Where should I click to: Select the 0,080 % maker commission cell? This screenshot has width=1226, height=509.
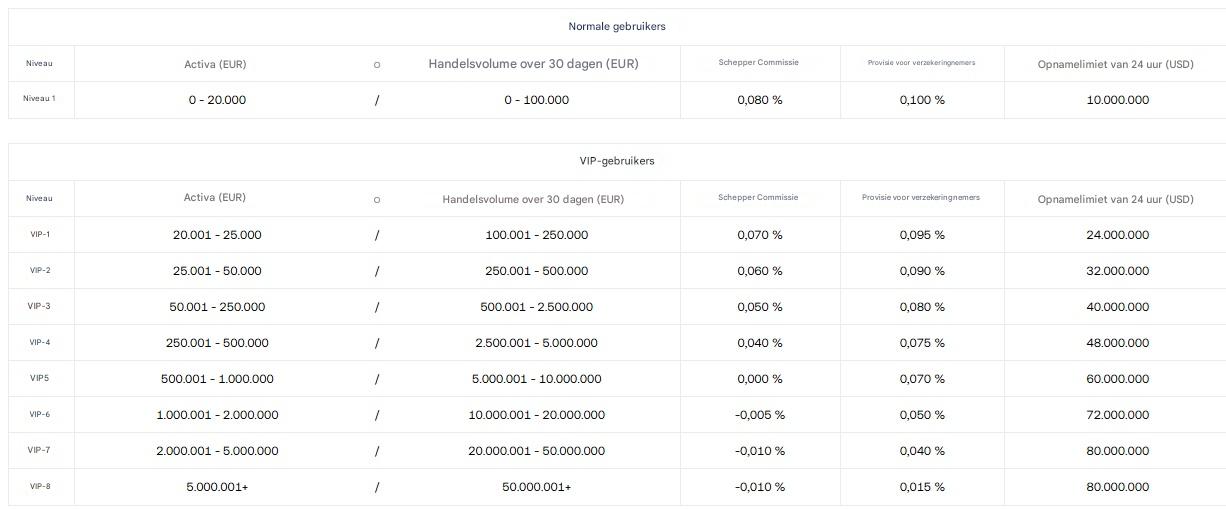(x=759, y=100)
